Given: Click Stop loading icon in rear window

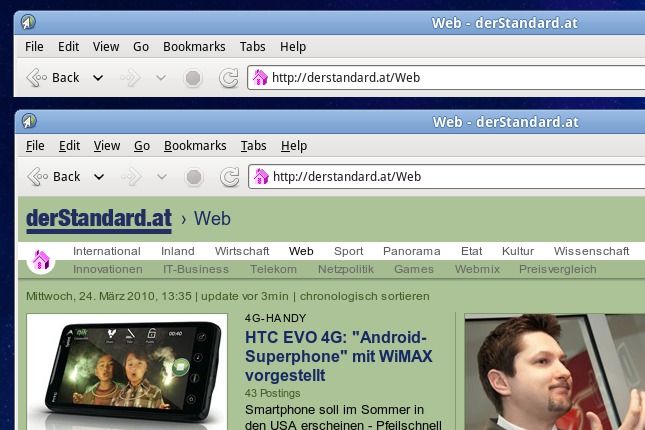Looking at the screenshot, I should pos(193,78).
